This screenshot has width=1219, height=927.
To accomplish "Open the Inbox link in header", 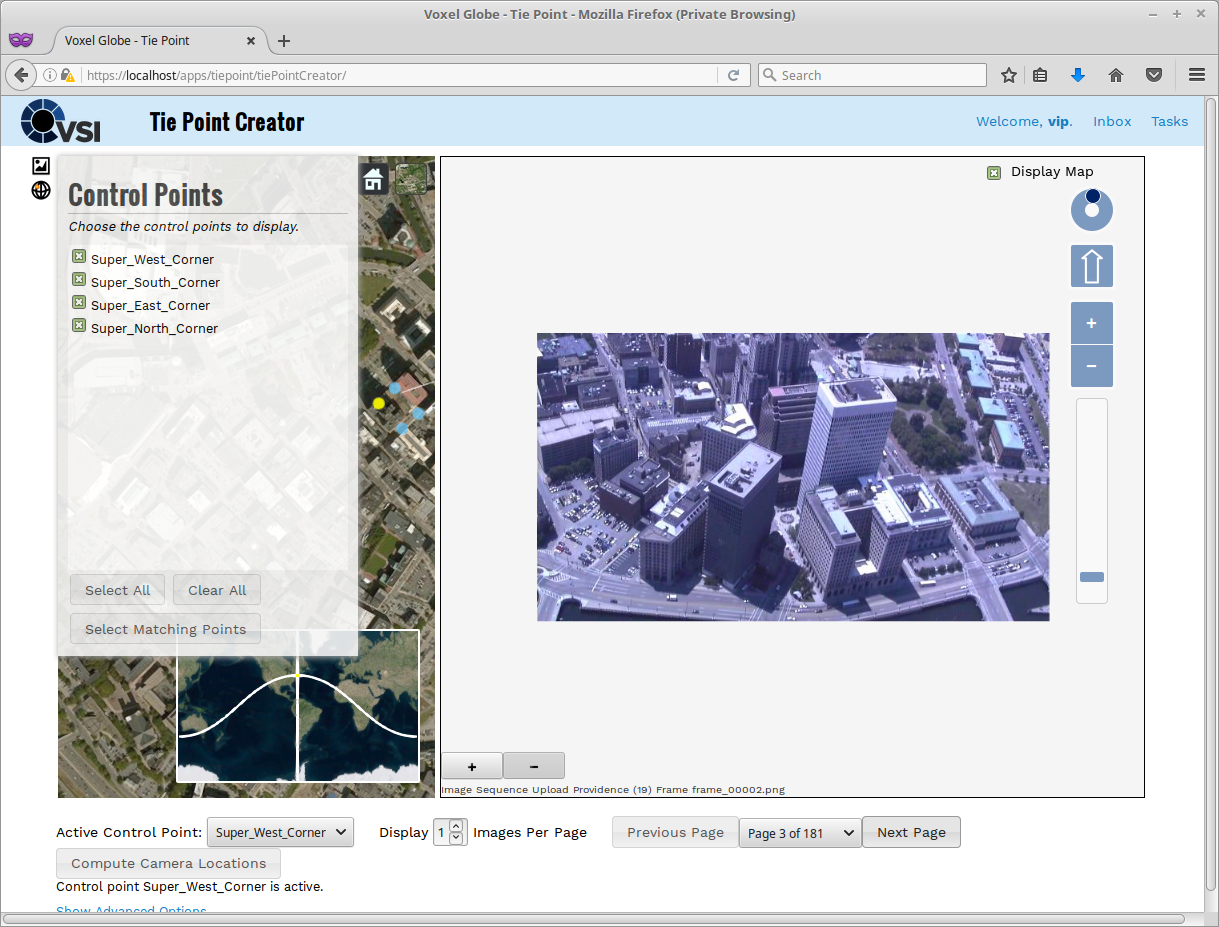I will pyautogui.click(x=1112, y=121).
